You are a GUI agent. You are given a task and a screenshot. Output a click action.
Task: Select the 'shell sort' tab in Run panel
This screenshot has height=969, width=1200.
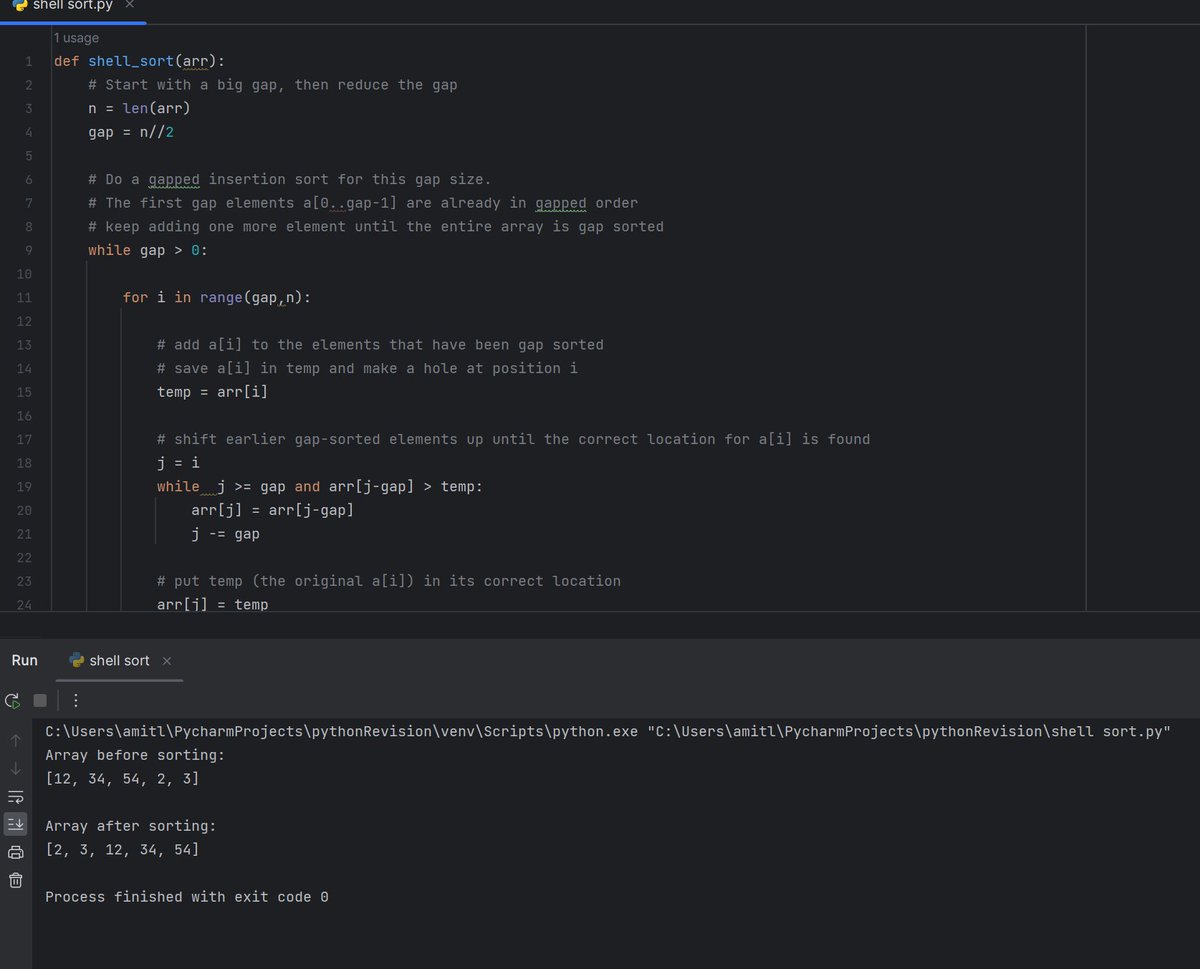click(120, 661)
